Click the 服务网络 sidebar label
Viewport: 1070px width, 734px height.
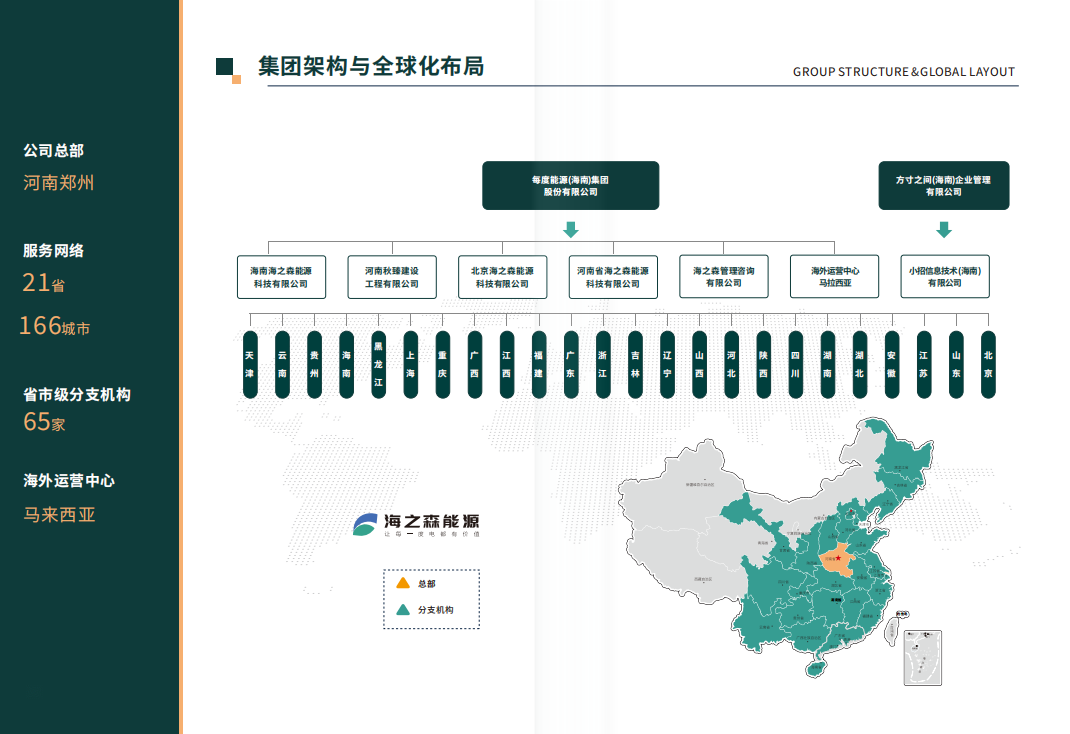53,250
